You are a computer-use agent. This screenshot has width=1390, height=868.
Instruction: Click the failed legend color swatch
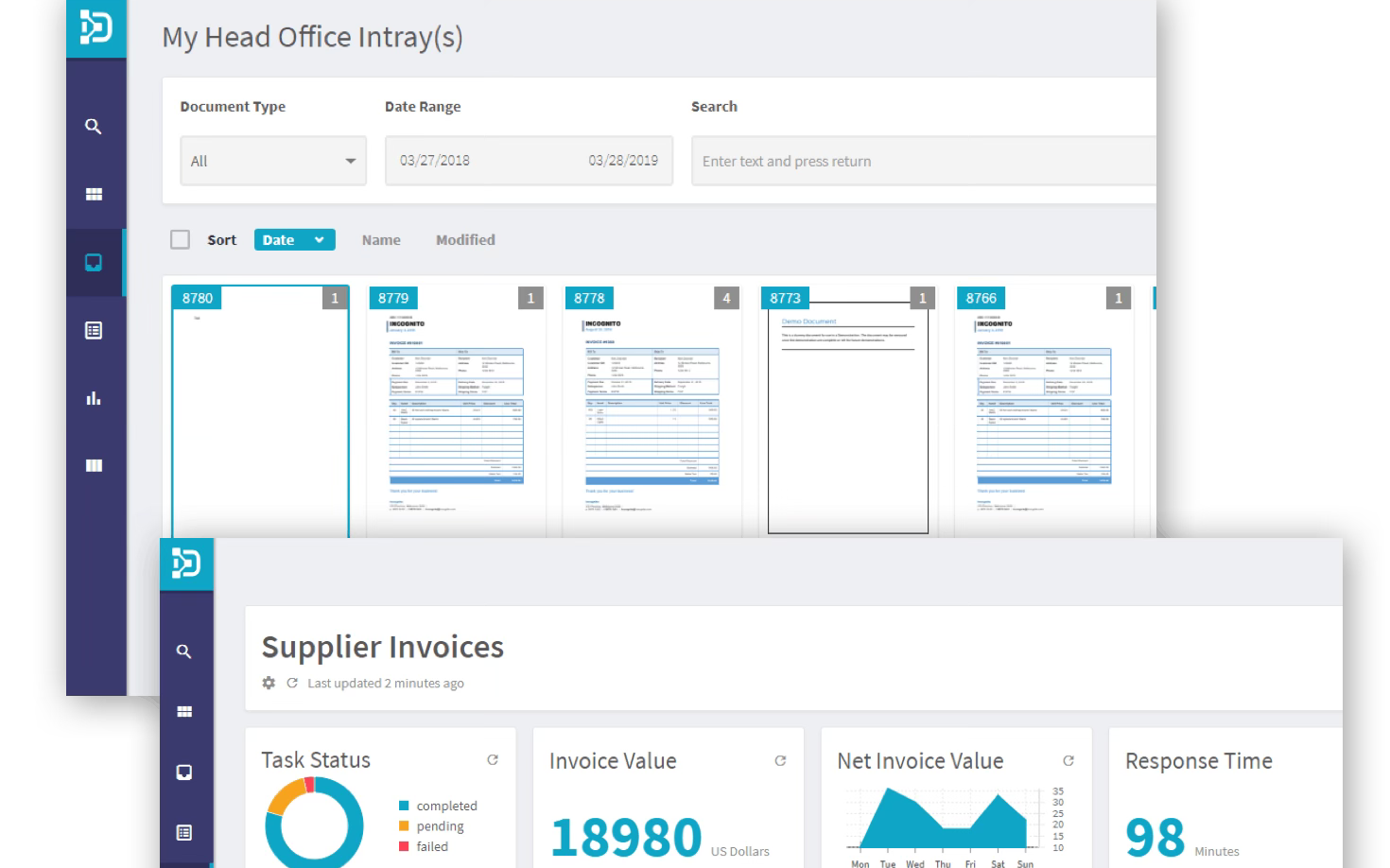404,846
